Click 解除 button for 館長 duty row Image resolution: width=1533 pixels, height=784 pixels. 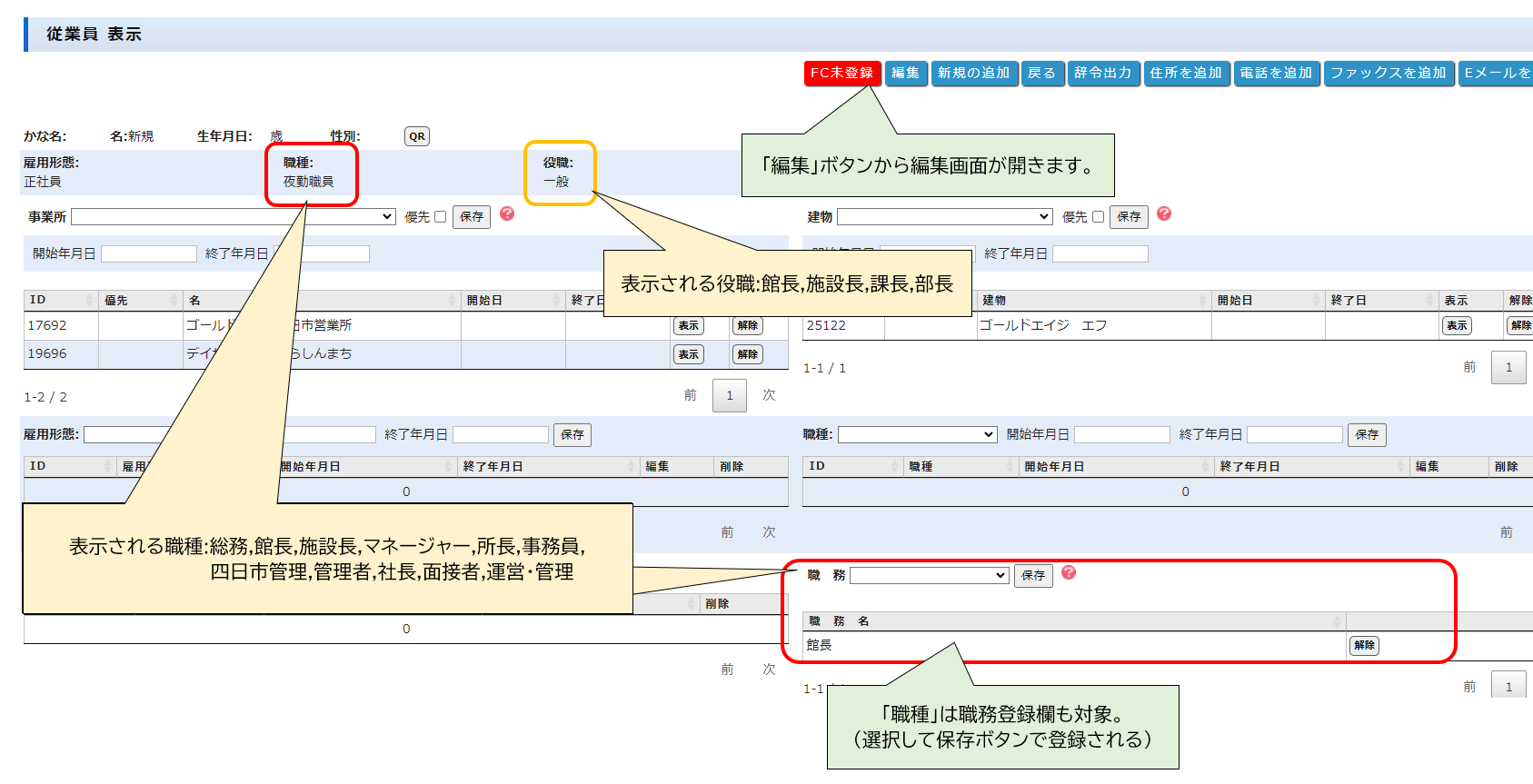pos(1364,646)
